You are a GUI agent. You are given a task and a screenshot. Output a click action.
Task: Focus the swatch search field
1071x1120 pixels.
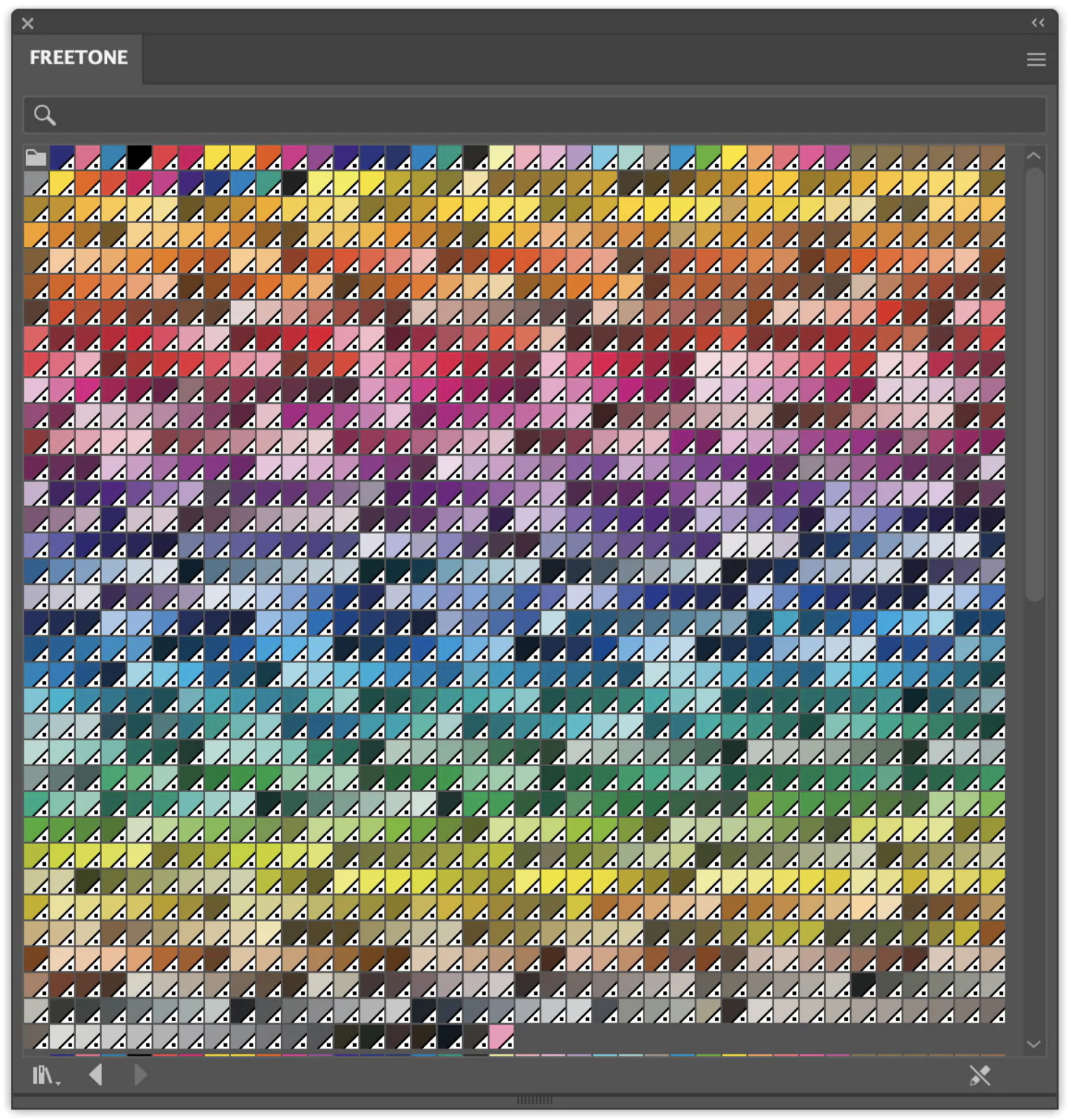pos(534,116)
